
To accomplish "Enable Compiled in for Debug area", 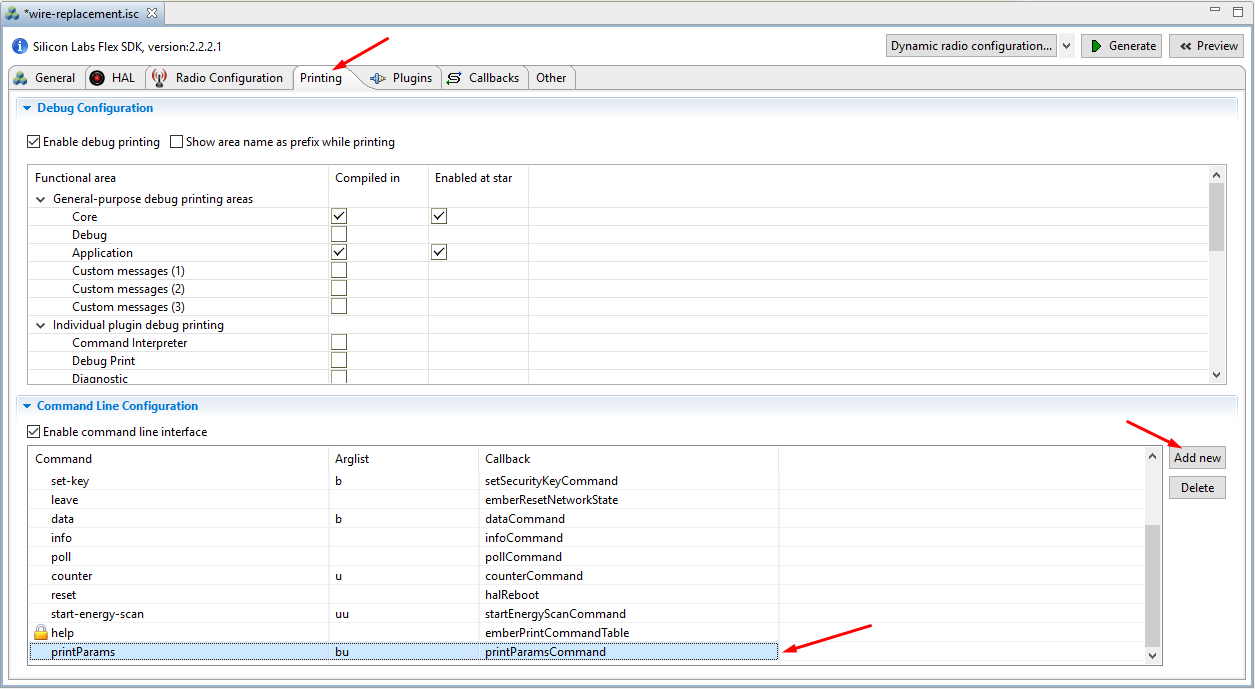I will pyautogui.click(x=339, y=235).
